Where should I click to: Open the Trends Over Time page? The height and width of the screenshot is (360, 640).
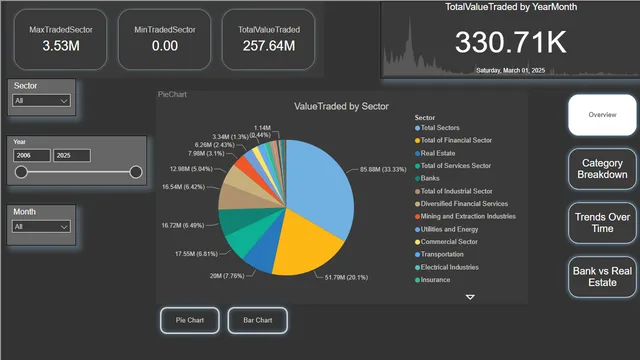[602, 223]
